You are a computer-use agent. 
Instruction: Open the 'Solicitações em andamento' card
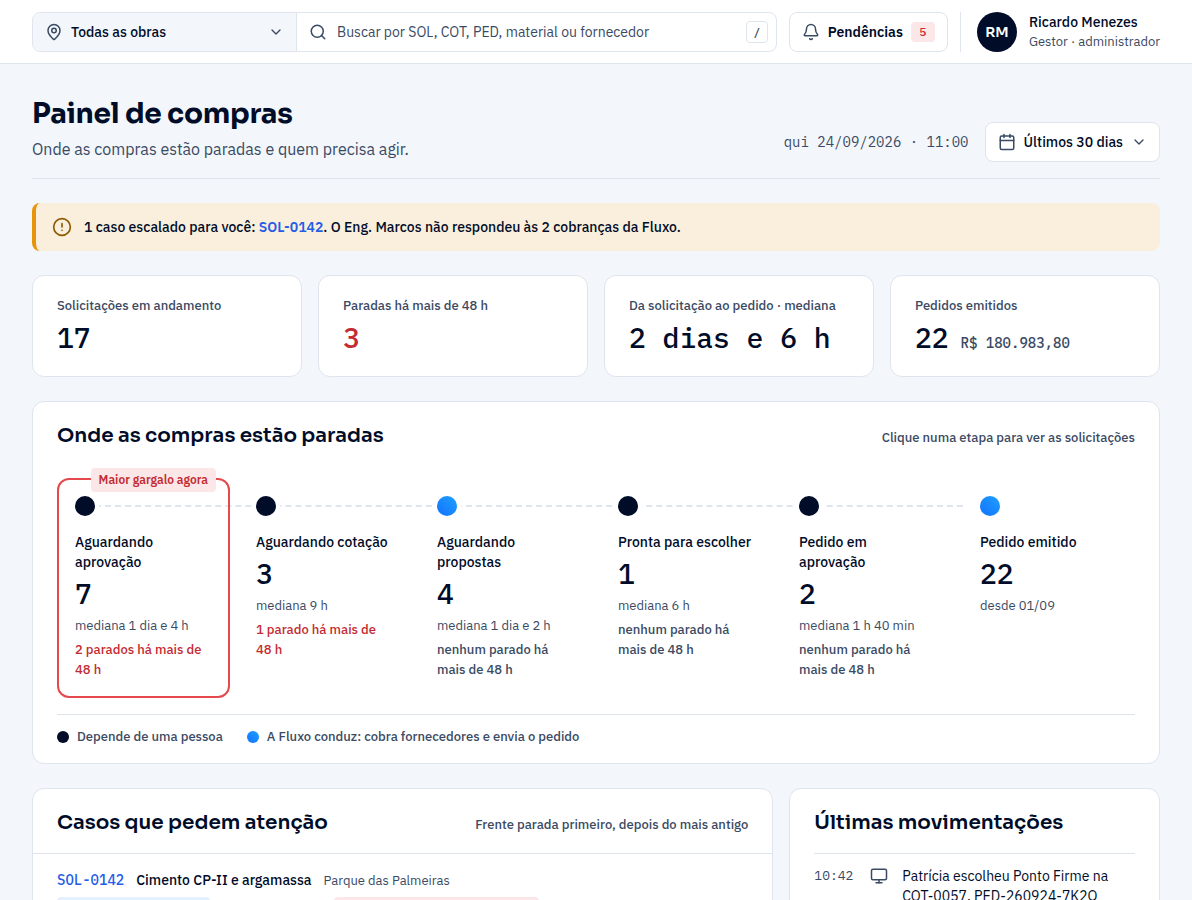167,326
